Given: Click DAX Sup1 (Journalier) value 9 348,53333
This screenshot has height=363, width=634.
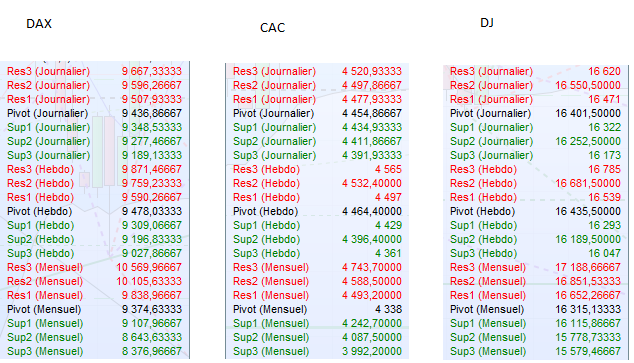Looking at the screenshot, I should (x=152, y=127).
